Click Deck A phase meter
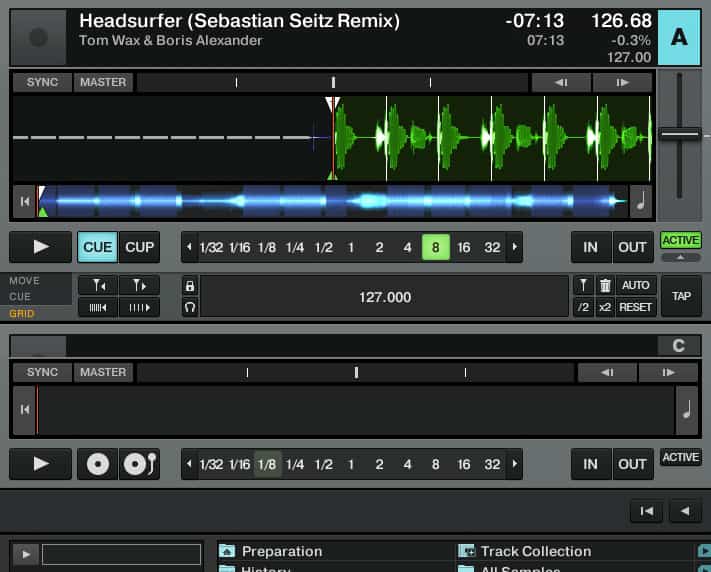The height and width of the screenshot is (572, 711). (x=332, y=83)
